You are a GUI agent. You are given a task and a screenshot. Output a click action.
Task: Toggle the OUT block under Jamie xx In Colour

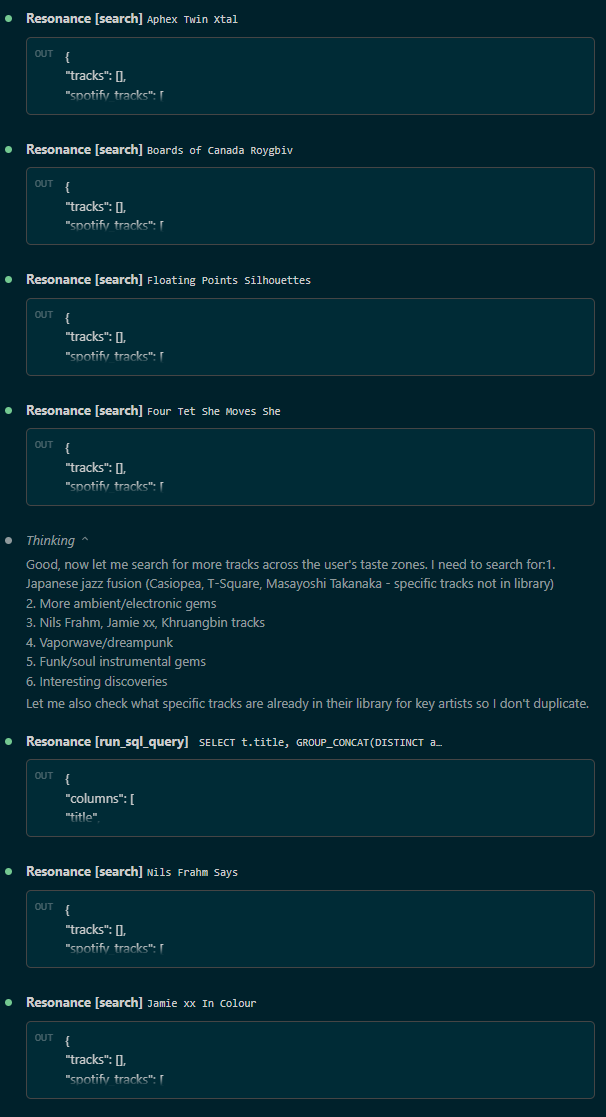coord(44,1038)
